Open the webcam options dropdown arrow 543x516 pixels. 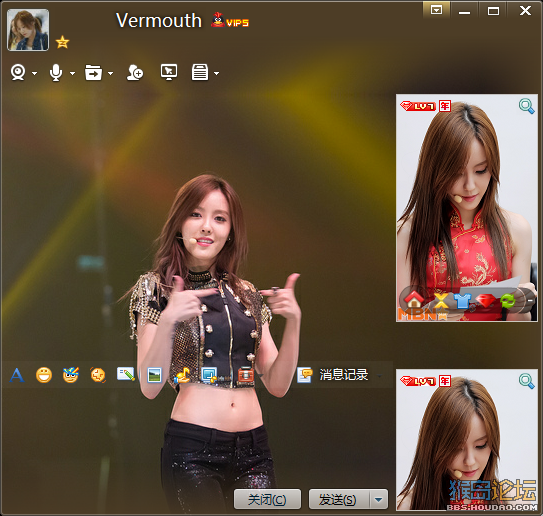tap(34, 73)
